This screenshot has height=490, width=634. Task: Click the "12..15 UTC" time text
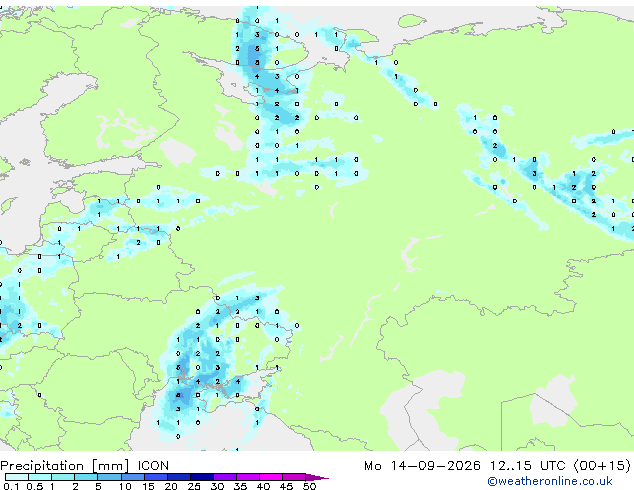tap(527, 466)
